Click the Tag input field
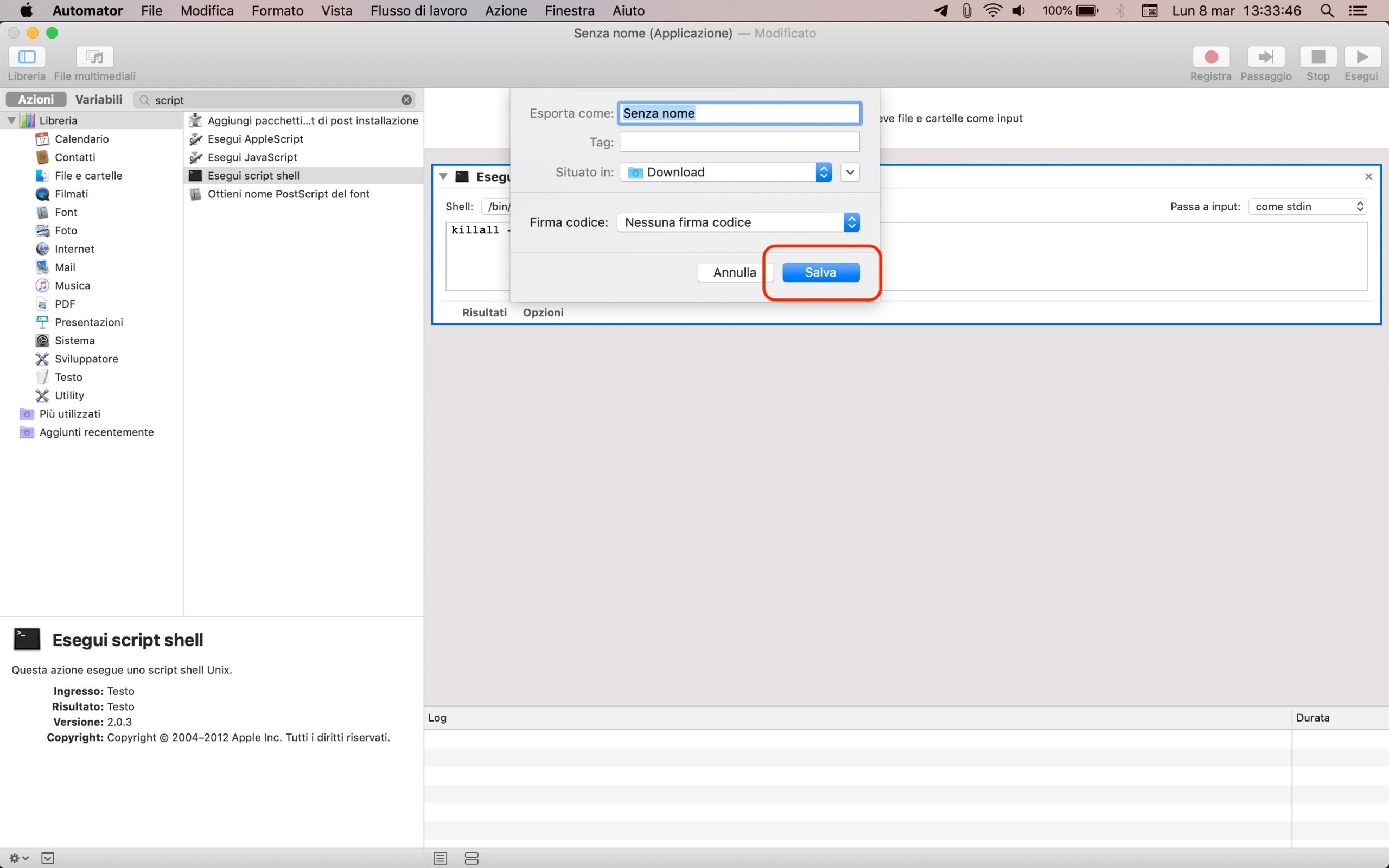The width and height of the screenshot is (1389, 868). pyautogui.click(x=740, y=142)
